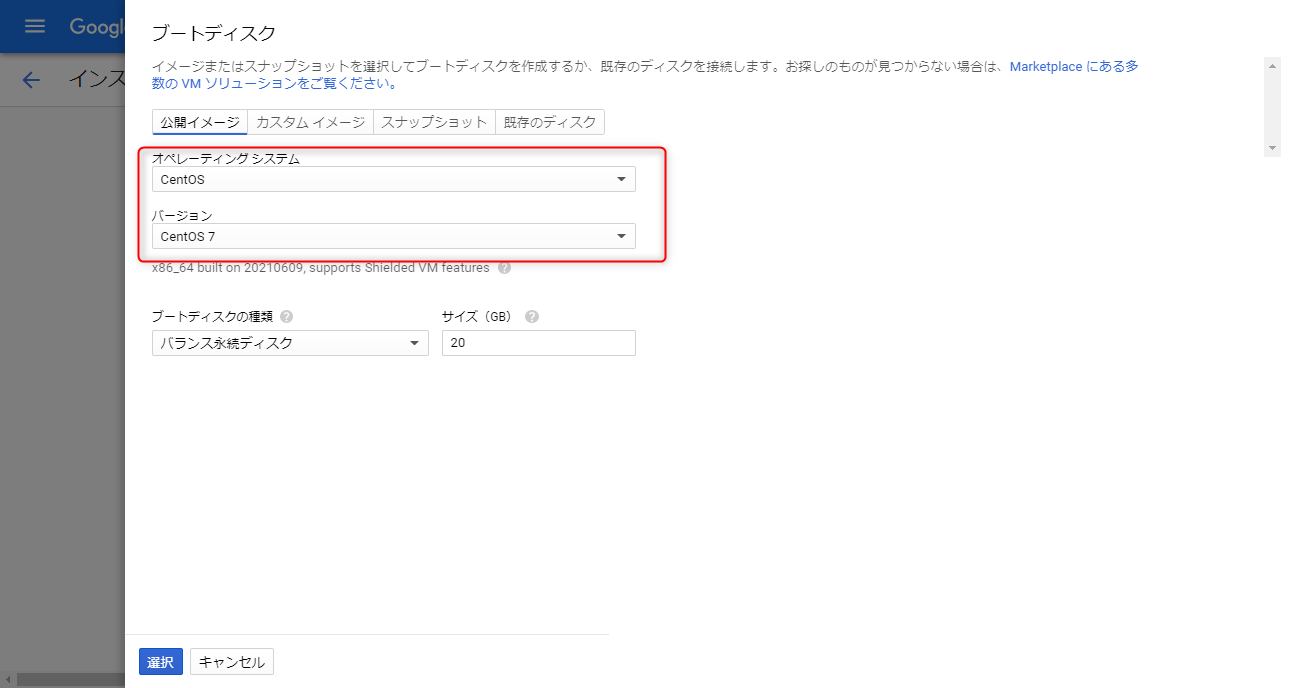Click the x86_64 built on 20210609 description
The width and height of the screenshot is (1307, 688).
(x=321, y=268)
